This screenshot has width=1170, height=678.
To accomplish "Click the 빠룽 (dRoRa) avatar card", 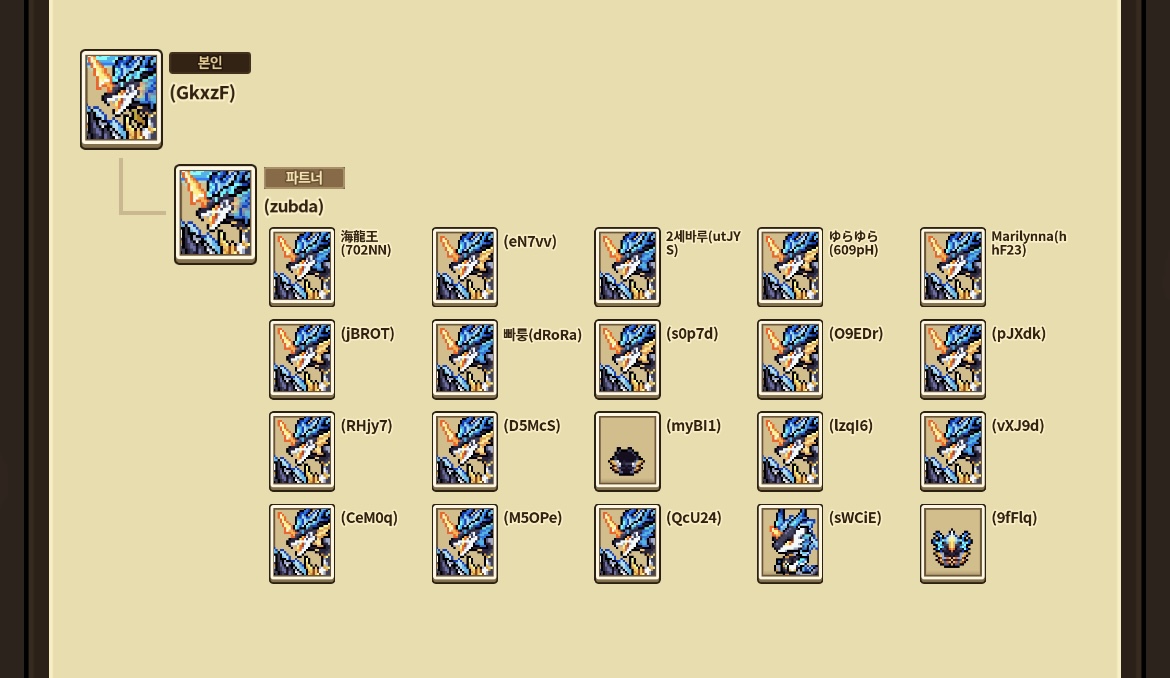I will 464,359.
